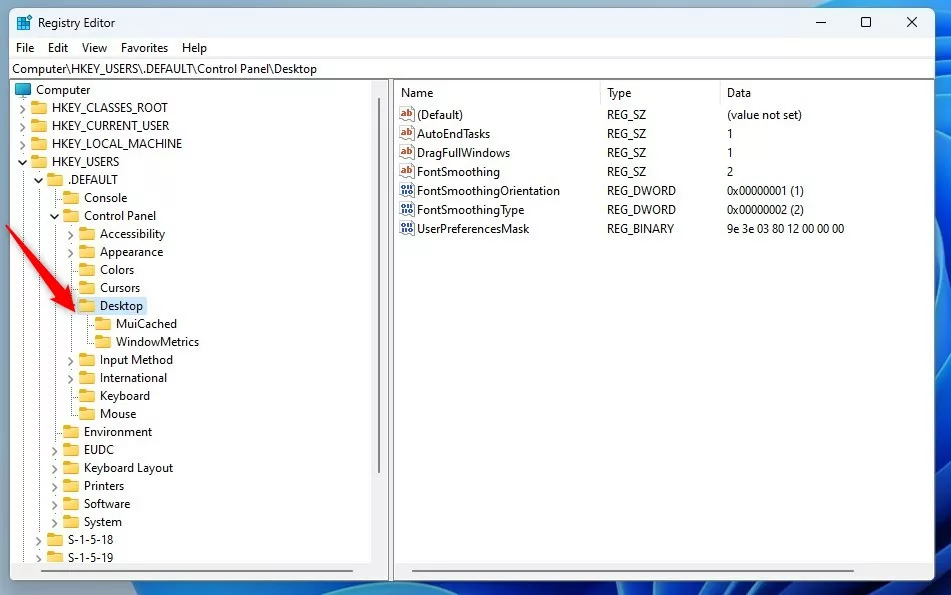Click the HKEY_LOCAL_MACHINE folder icon
Viewport: 951px width, 595px height.
coord(39,144)
